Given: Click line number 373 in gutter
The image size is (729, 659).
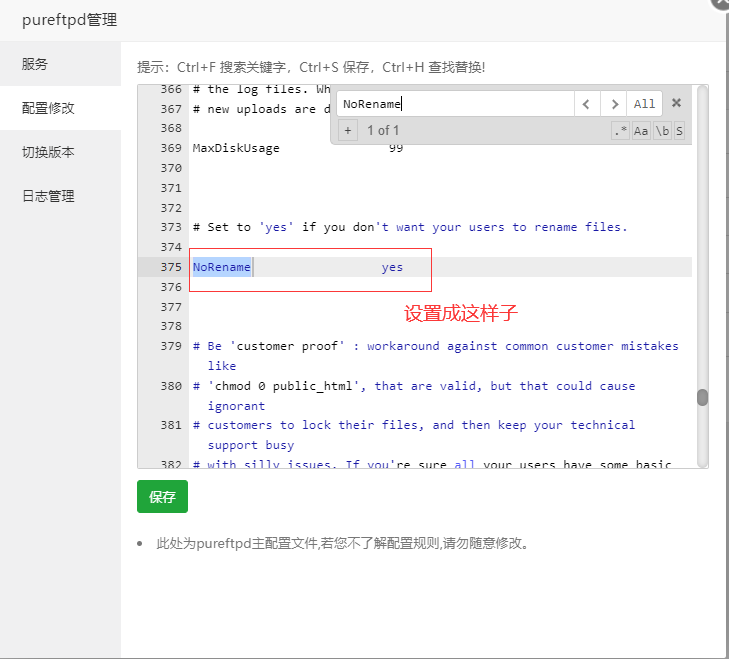Looking at the screenshot, I should [171, 227].
